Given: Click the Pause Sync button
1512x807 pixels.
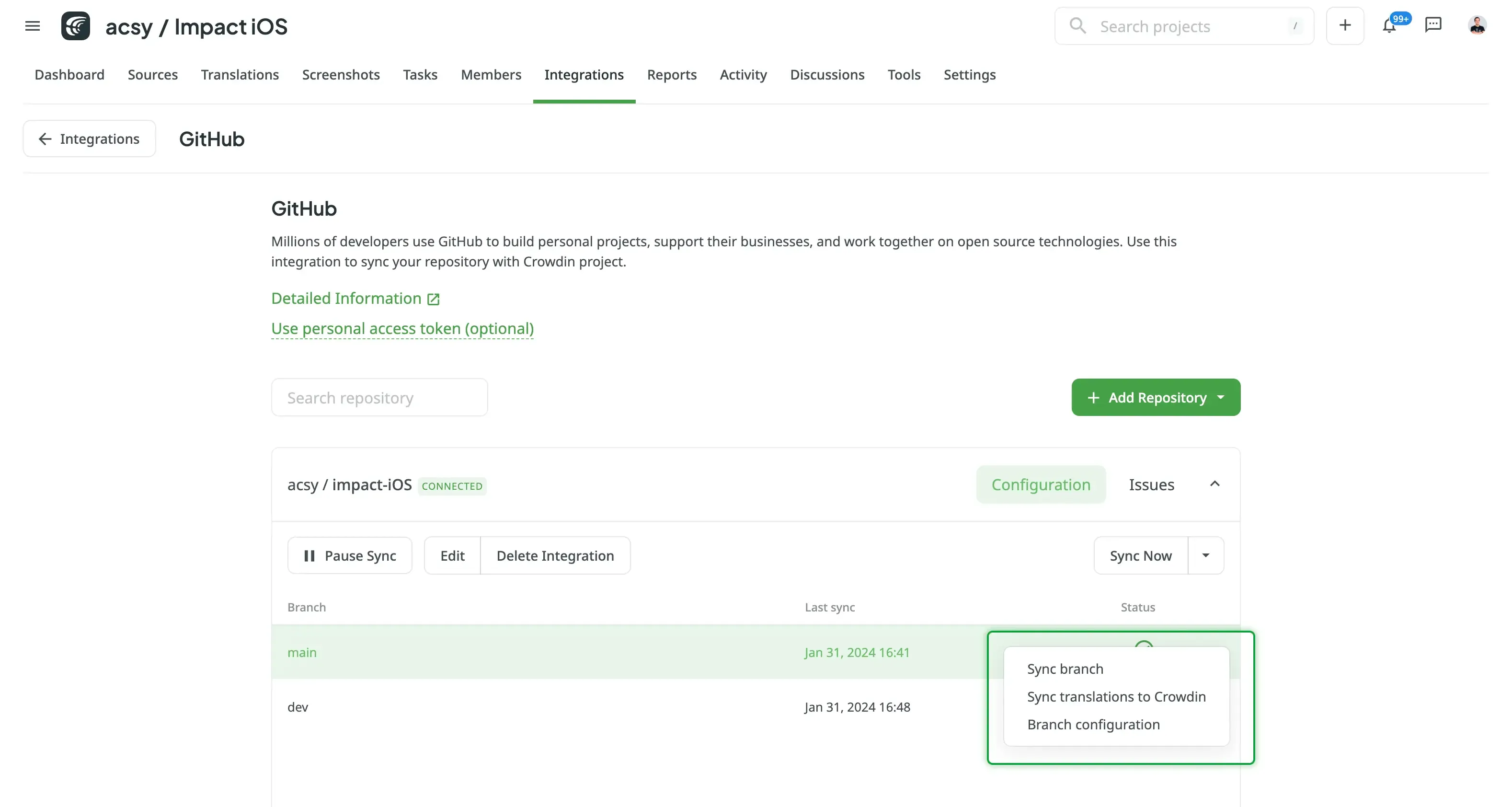Looking at the screenshot, I should tap(350, 555).
